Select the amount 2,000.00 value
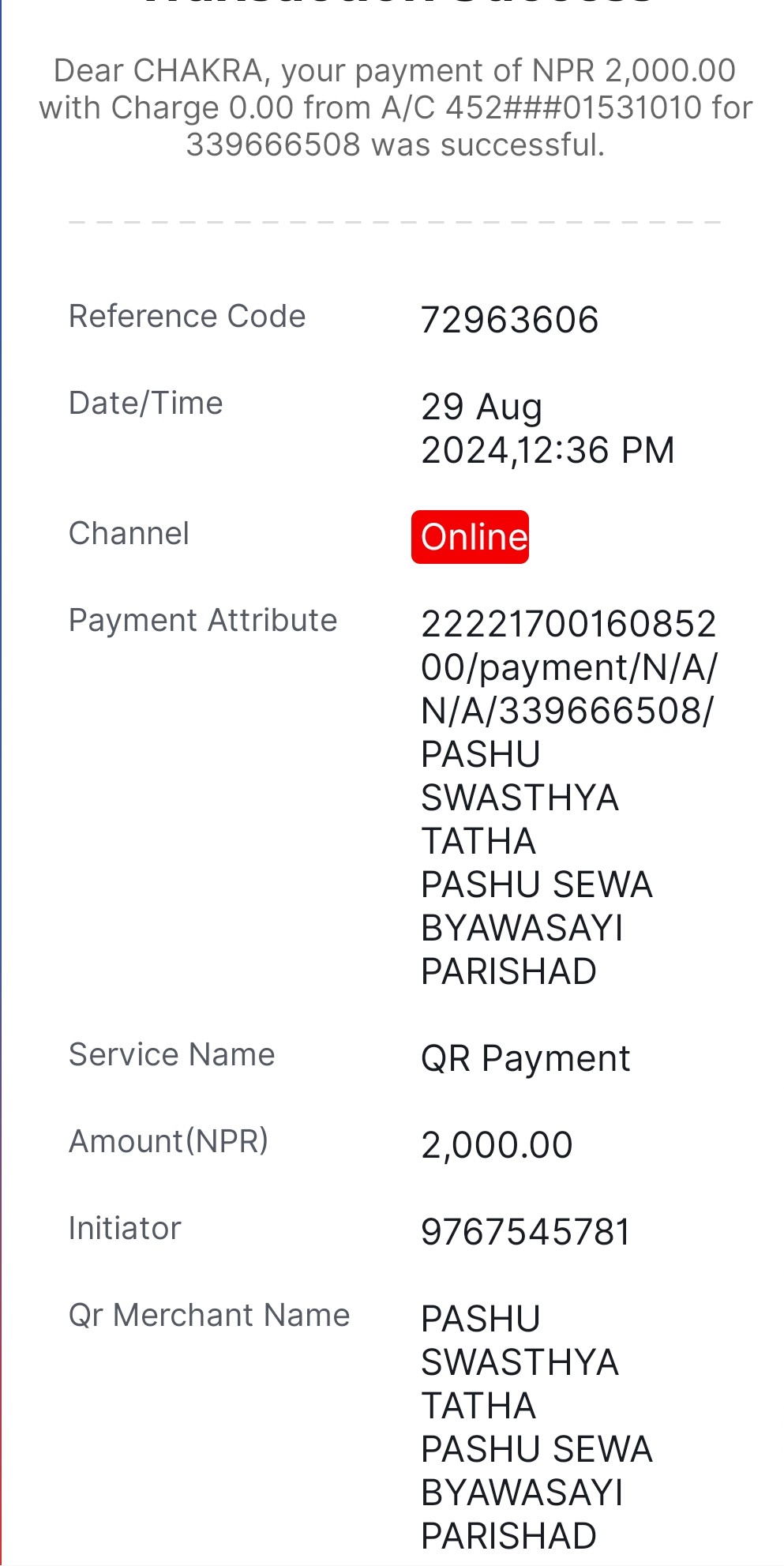 (x=497, y=1145)
